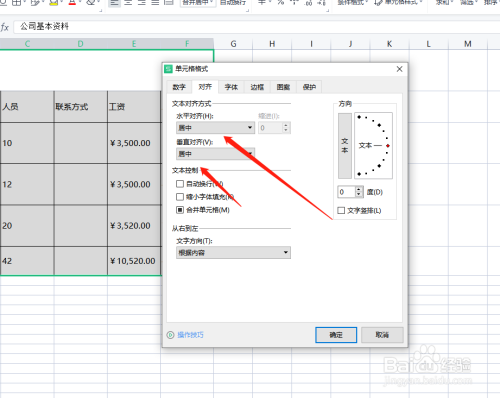
Task: Select column D header
Action: 81,44
